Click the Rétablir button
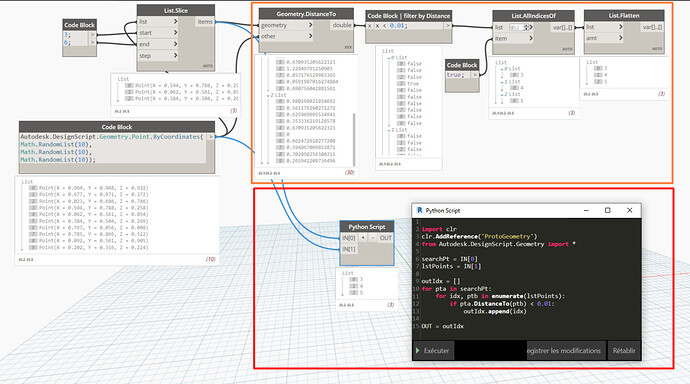 (x=624, y=351)
